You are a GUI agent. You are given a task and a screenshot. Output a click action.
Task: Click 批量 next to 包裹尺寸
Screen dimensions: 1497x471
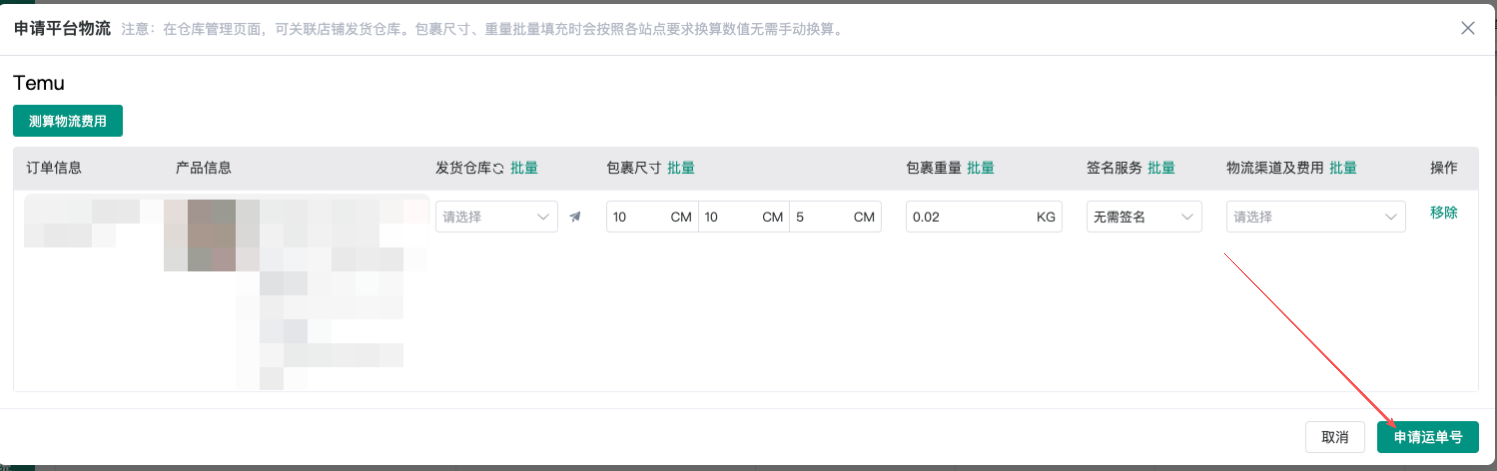click(x=681, y=168)
